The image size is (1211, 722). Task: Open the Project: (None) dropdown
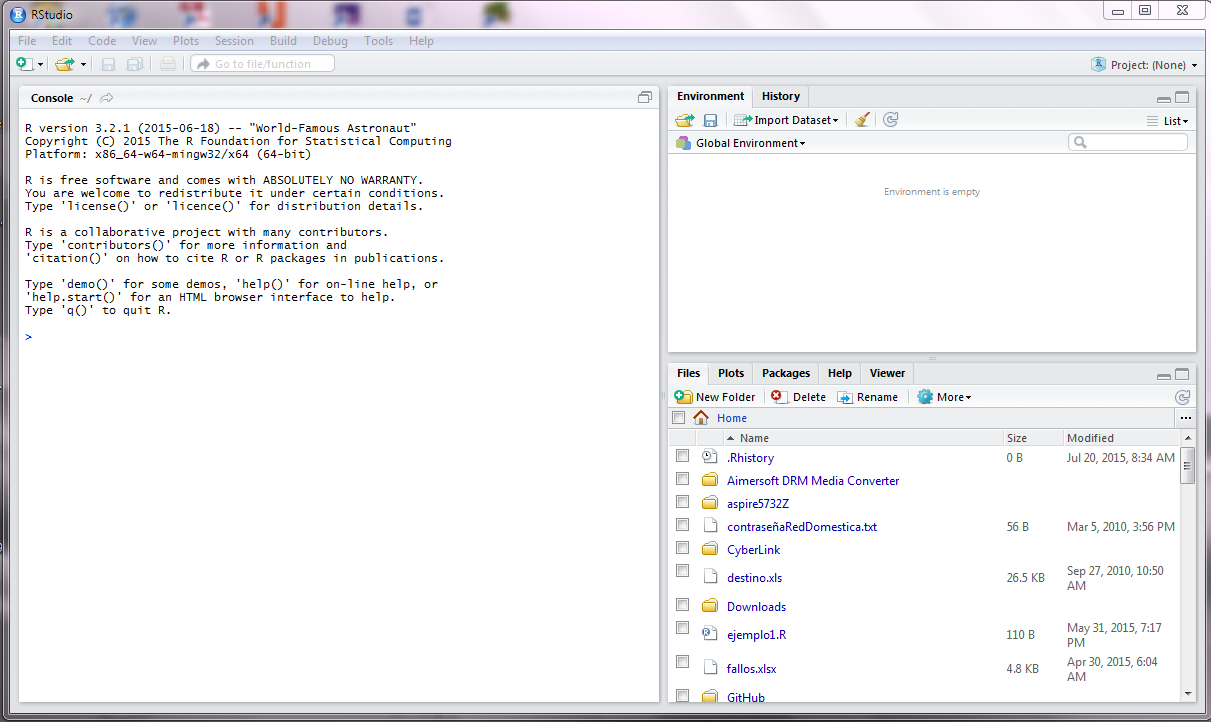coord(1144,65)
